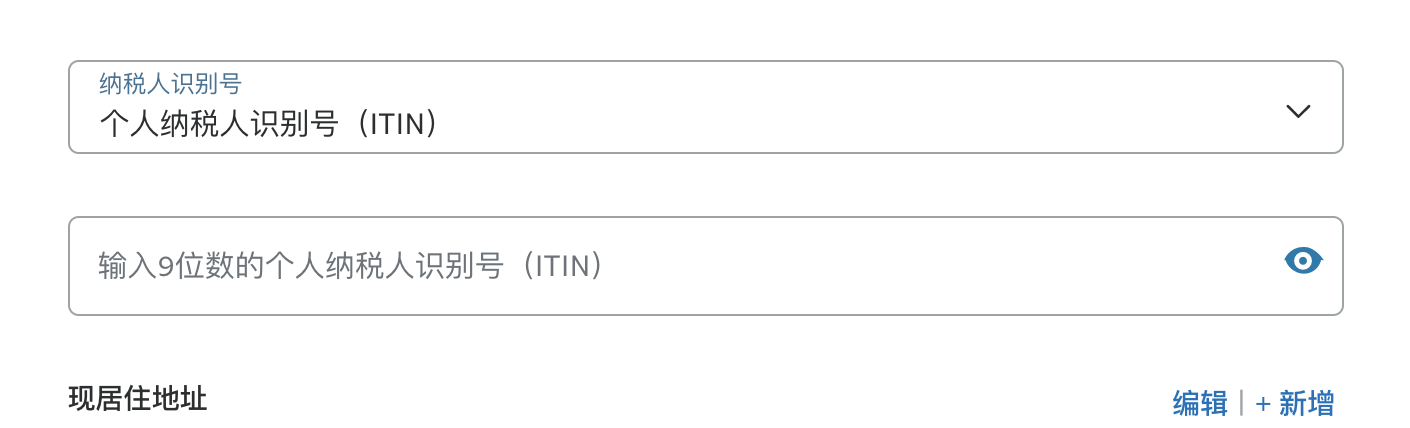Toggle ITIN visibility with the eye icon

click(1303, 262)
